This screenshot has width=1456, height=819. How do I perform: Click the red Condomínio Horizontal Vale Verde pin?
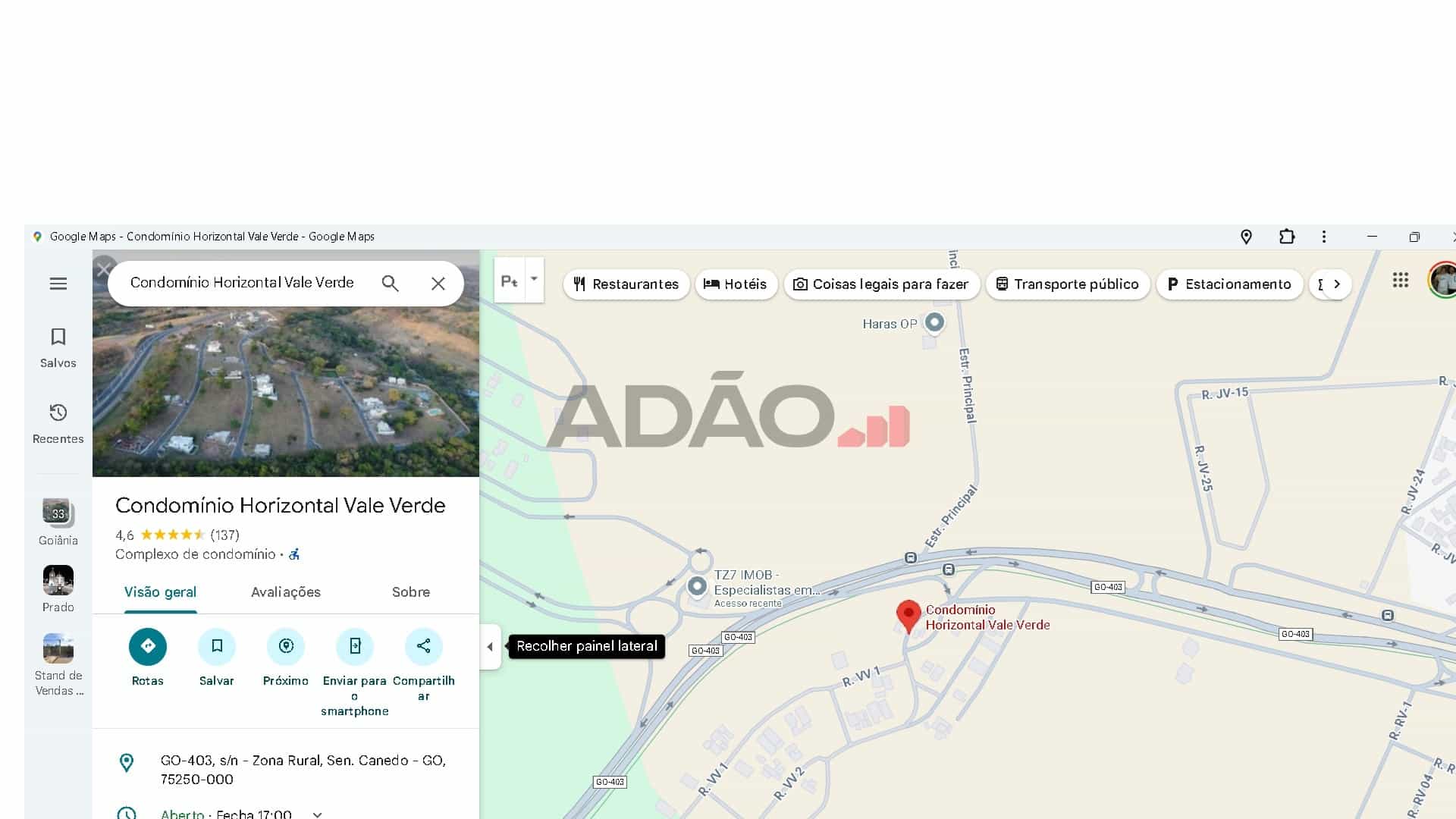point(908,616)
